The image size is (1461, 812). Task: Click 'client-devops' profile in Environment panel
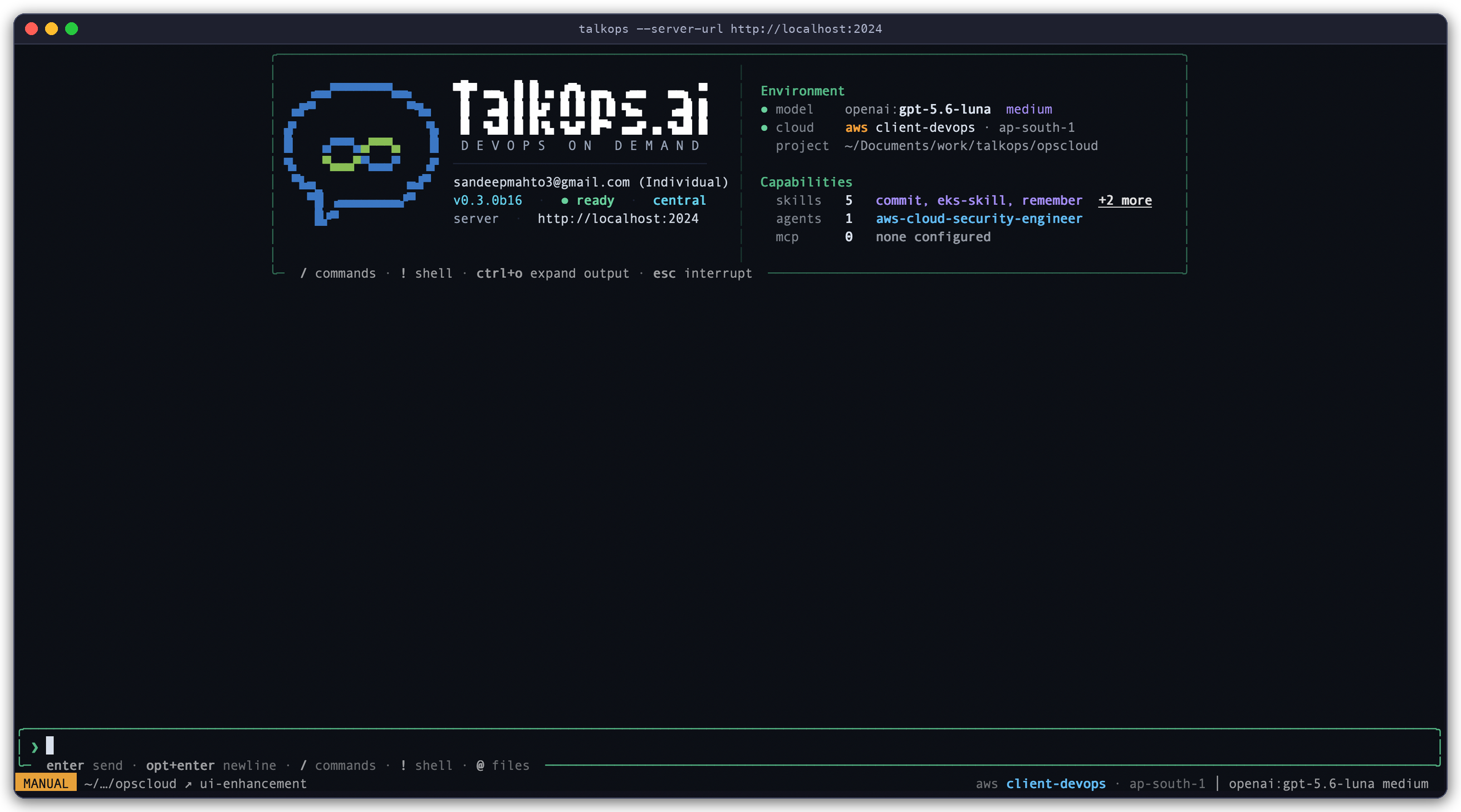pos(925,127)
